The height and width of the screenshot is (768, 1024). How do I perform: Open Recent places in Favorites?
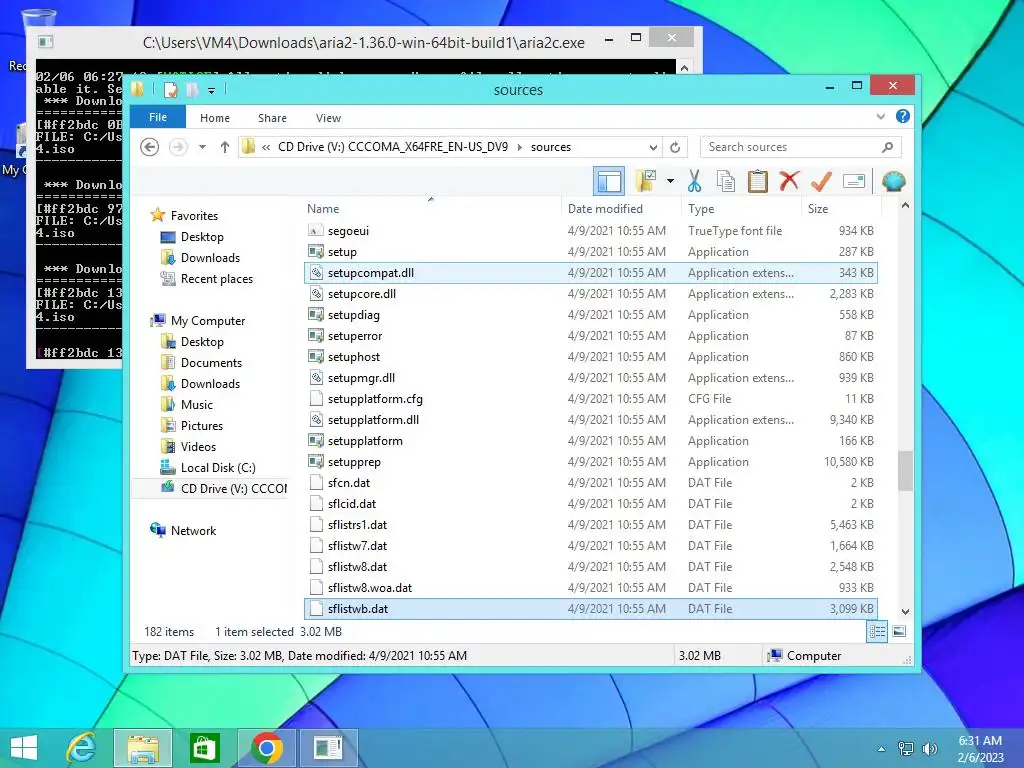point(216,279)
